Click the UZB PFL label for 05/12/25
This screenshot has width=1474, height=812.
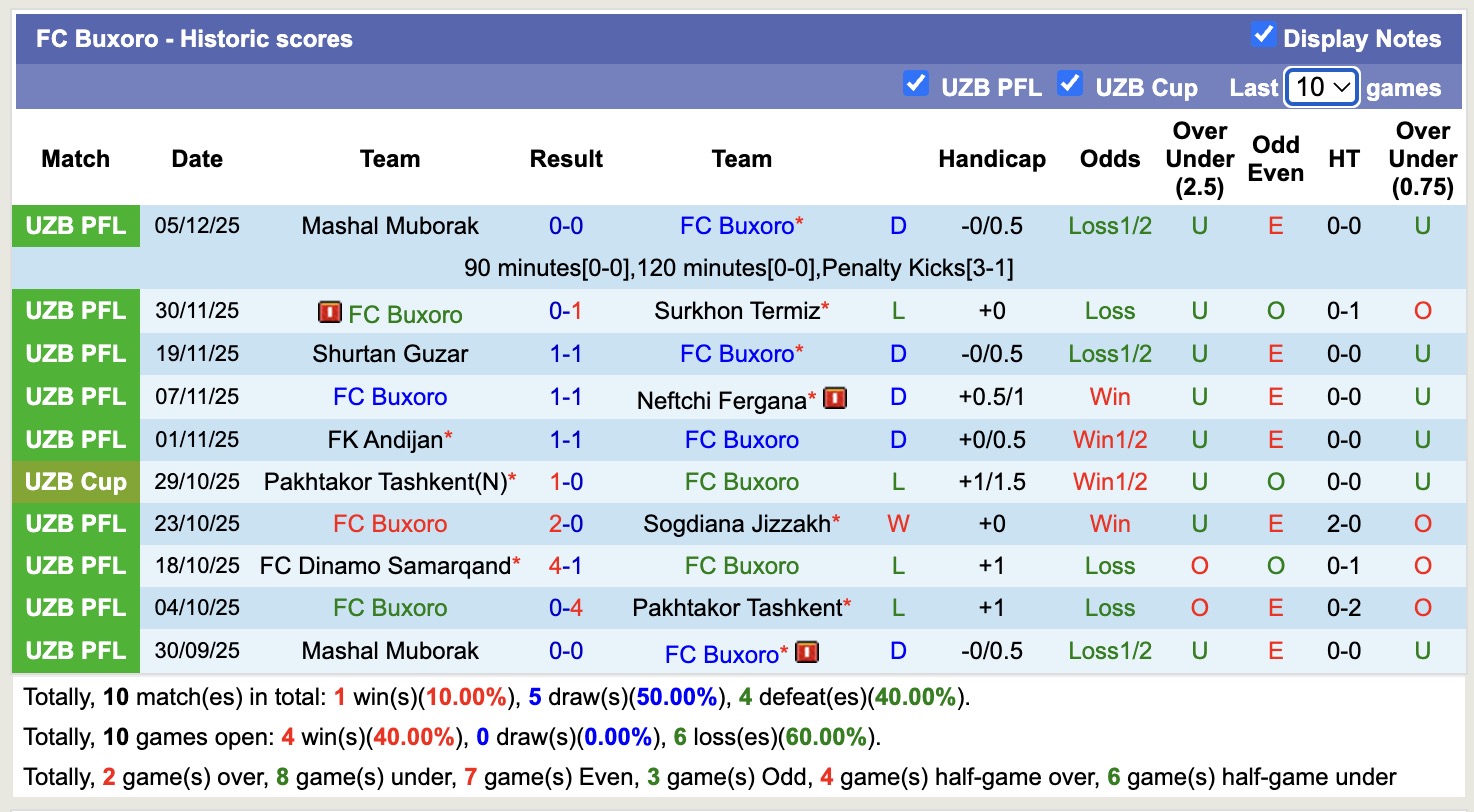tap(76, 226)
